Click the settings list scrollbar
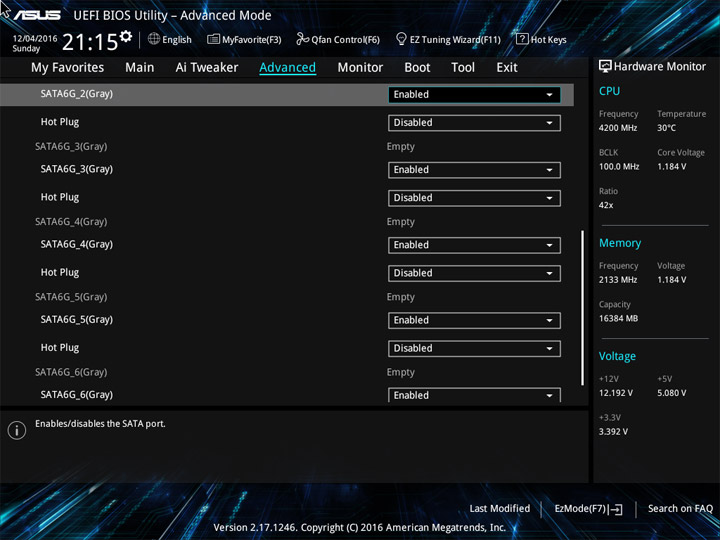 click(582, 308)
